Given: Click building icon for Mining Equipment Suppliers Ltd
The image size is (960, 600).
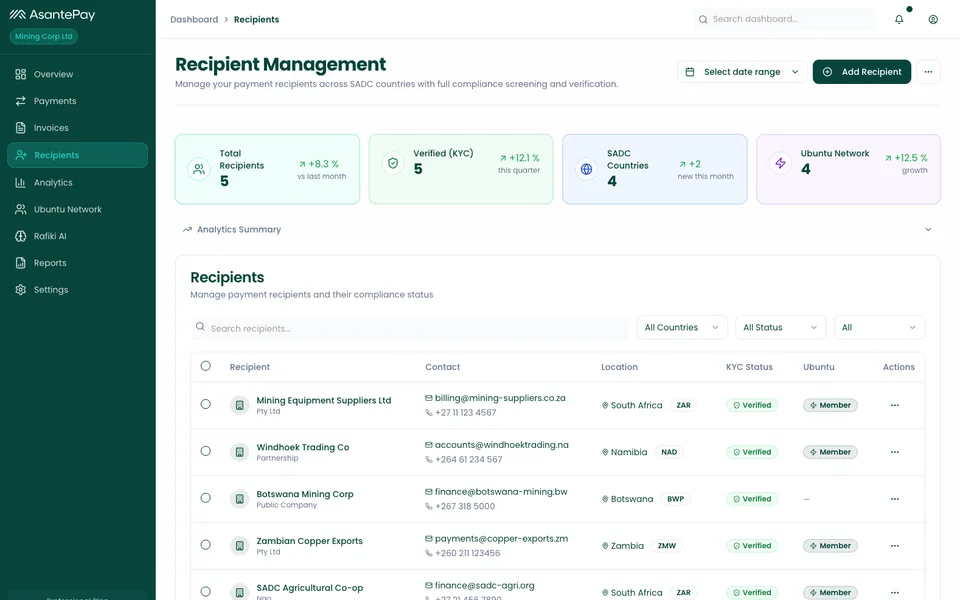Looking at the screenshot, I should pyautogui.click(x=239, y=405).
